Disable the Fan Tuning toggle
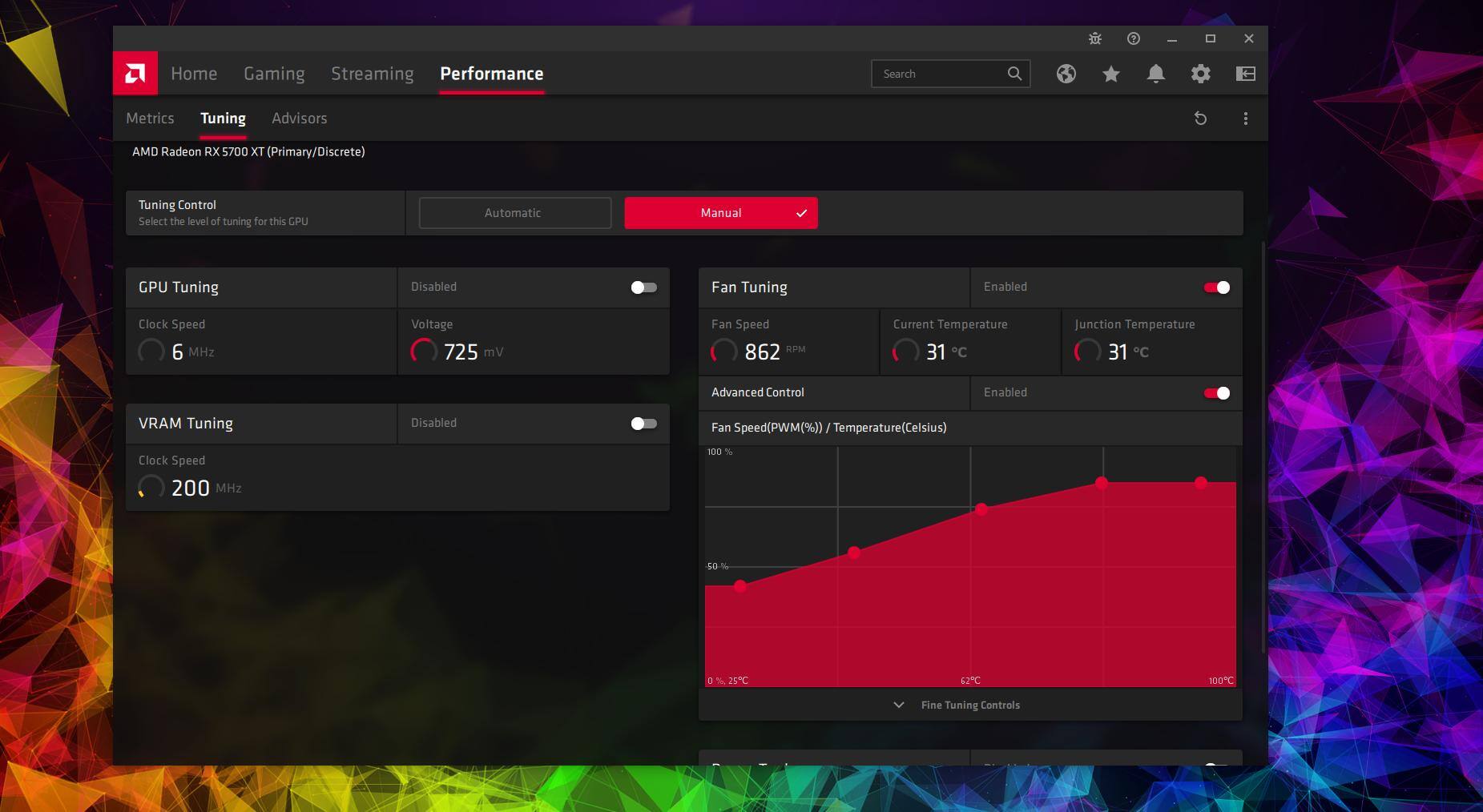The image size is (1483, 812). tap(1216, 287)
